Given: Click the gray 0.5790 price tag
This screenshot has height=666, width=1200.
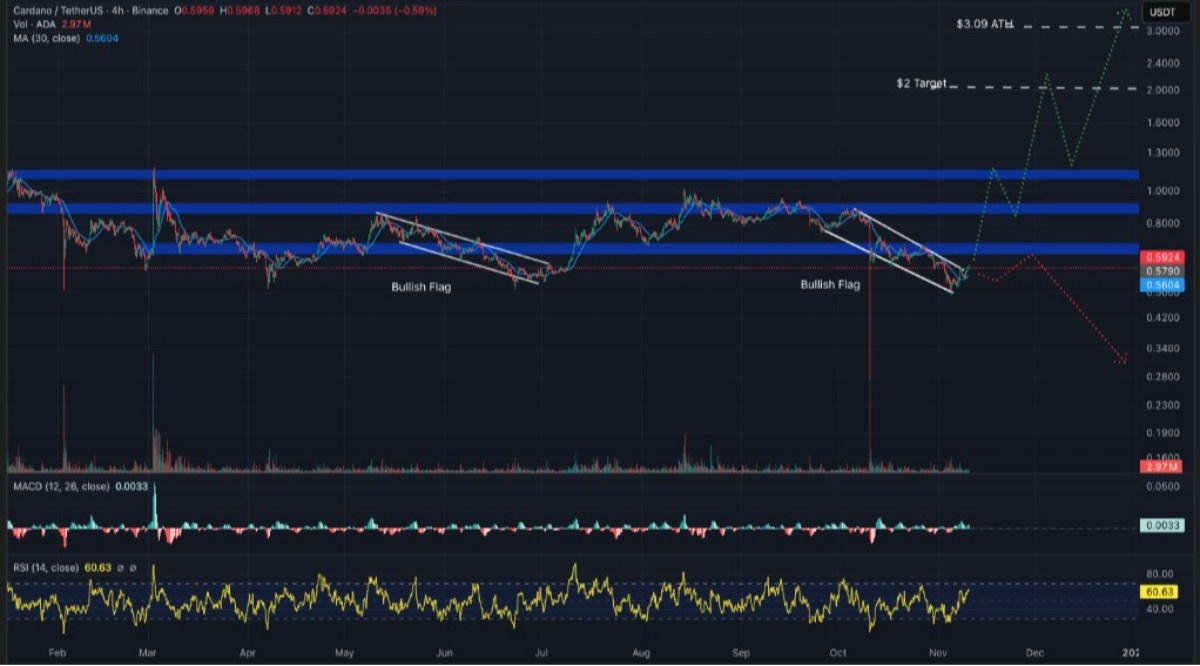Looking at the screenshot, I should tap(1161, 271).
